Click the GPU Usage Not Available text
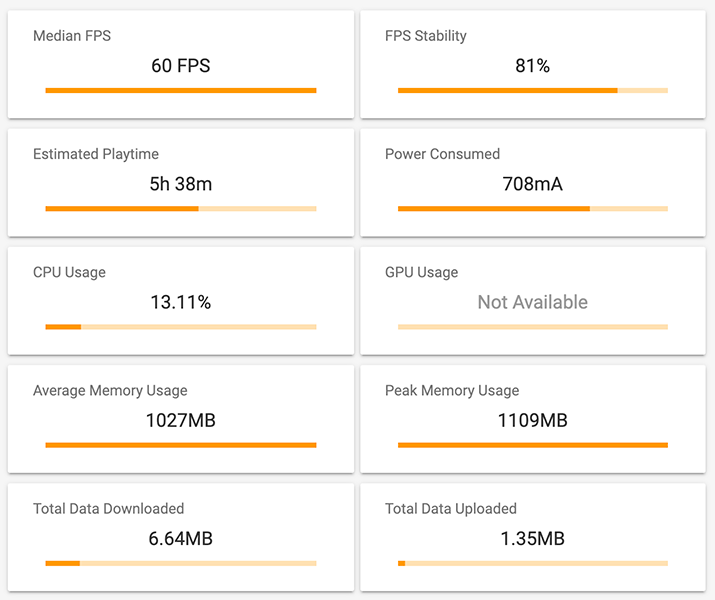This screenshot has width=715, height=600. 533,302
